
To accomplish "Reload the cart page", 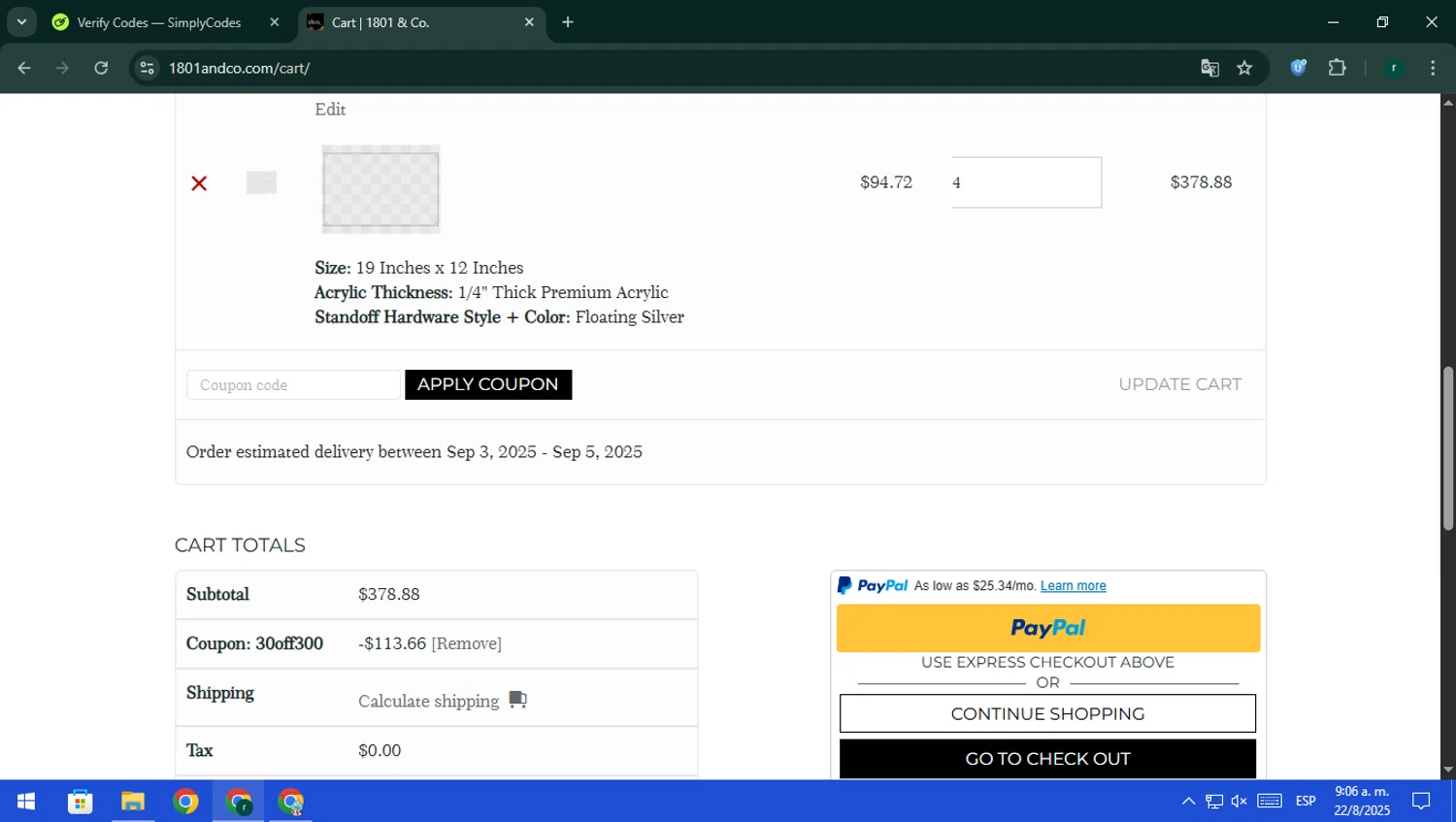I will click(101, 68).
